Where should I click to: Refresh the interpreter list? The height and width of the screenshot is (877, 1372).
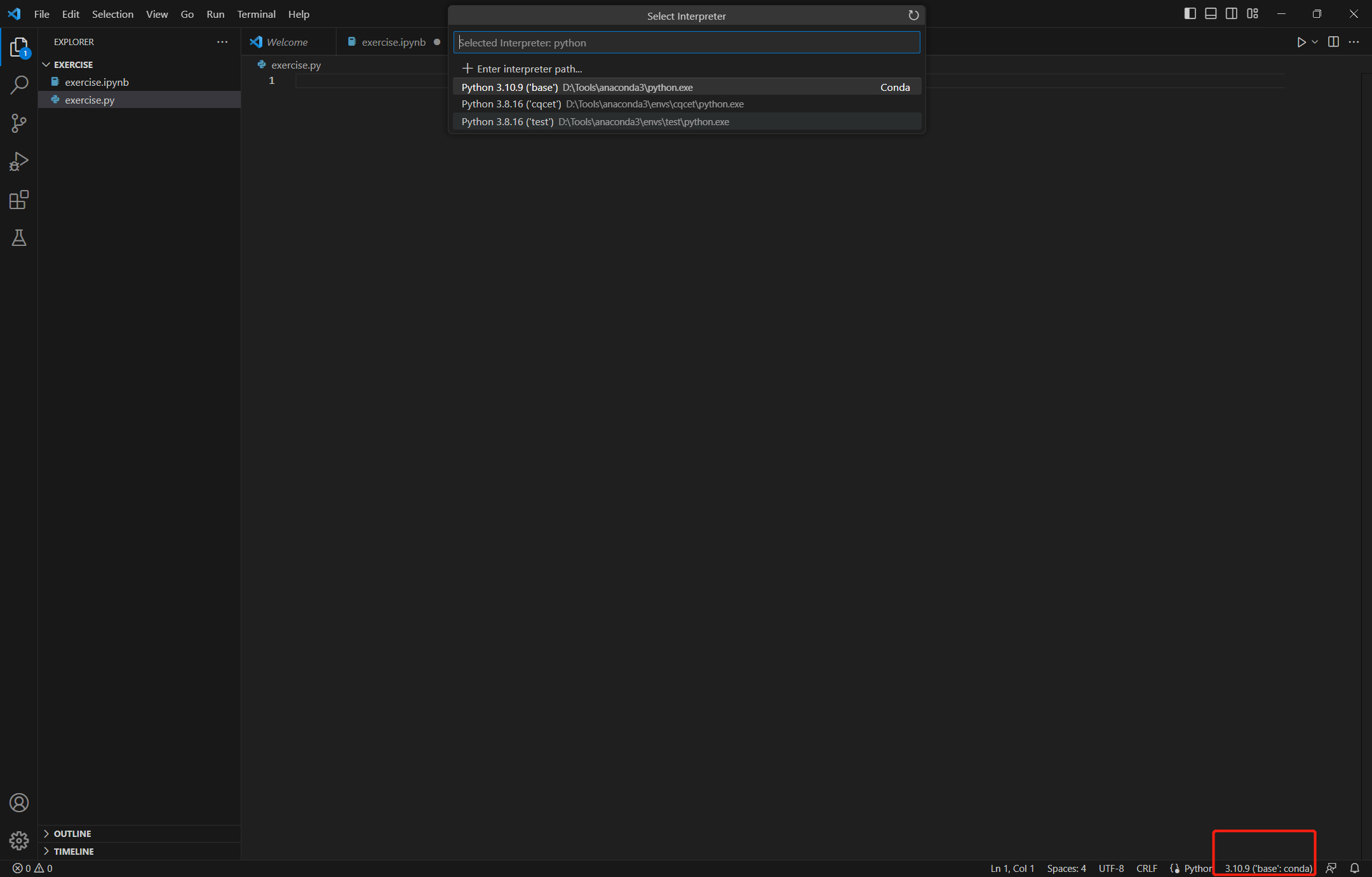(x=913, y=16)
